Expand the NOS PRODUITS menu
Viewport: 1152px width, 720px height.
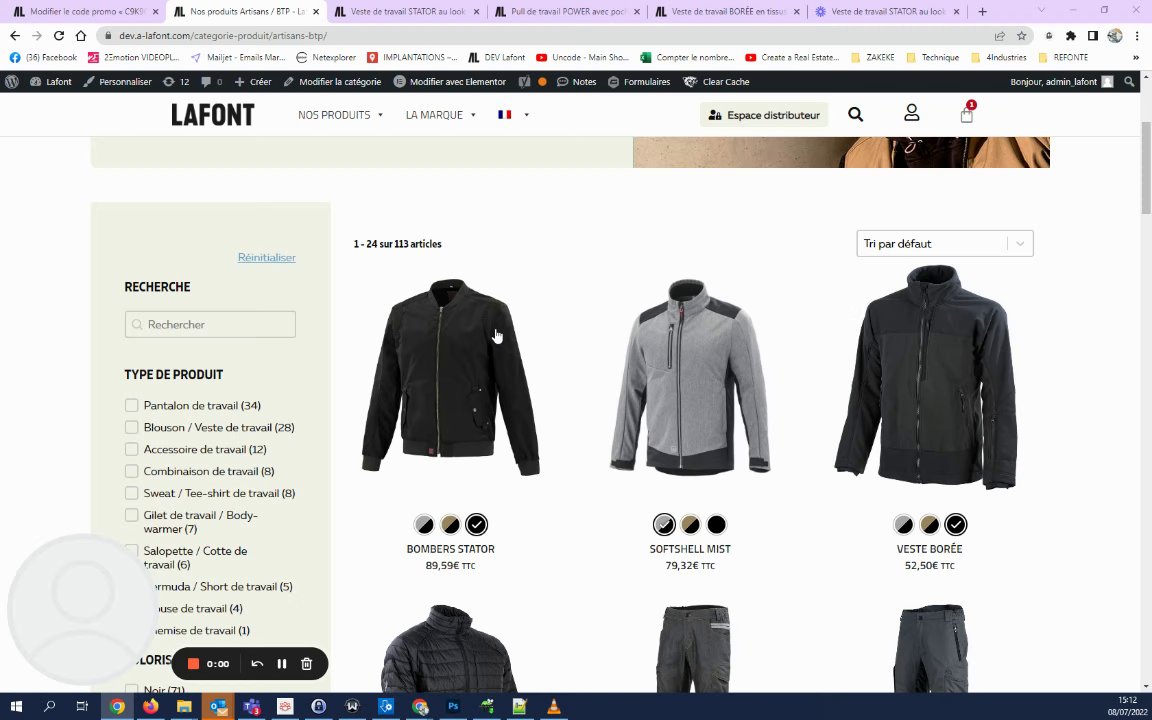point(340,115)
